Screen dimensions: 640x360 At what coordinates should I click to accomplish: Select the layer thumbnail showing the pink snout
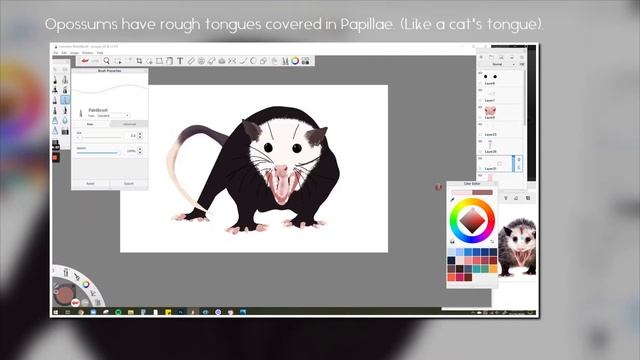pyautogui.click(x=490, y=111)
